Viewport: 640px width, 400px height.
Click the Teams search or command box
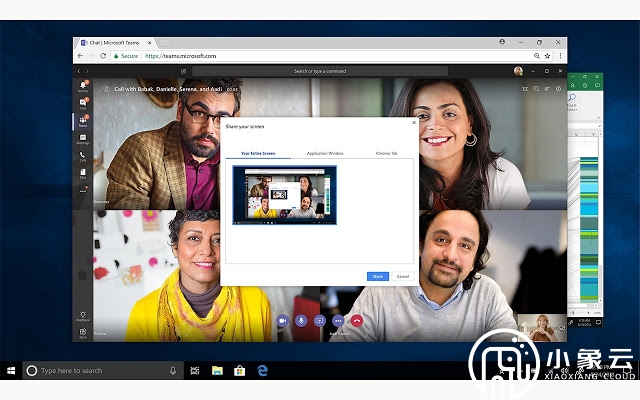320,71
